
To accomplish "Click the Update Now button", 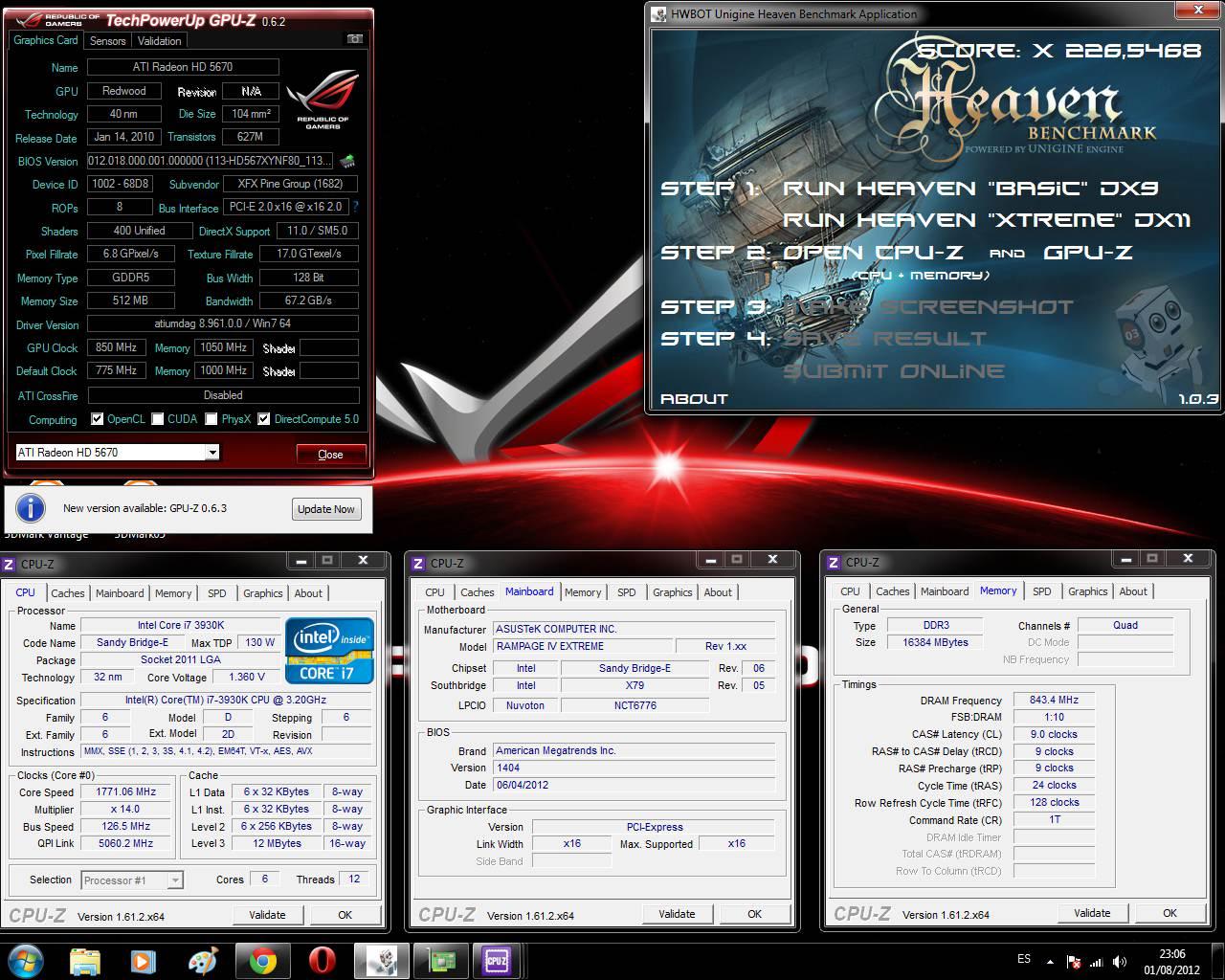I will click(x=326, y=509).
